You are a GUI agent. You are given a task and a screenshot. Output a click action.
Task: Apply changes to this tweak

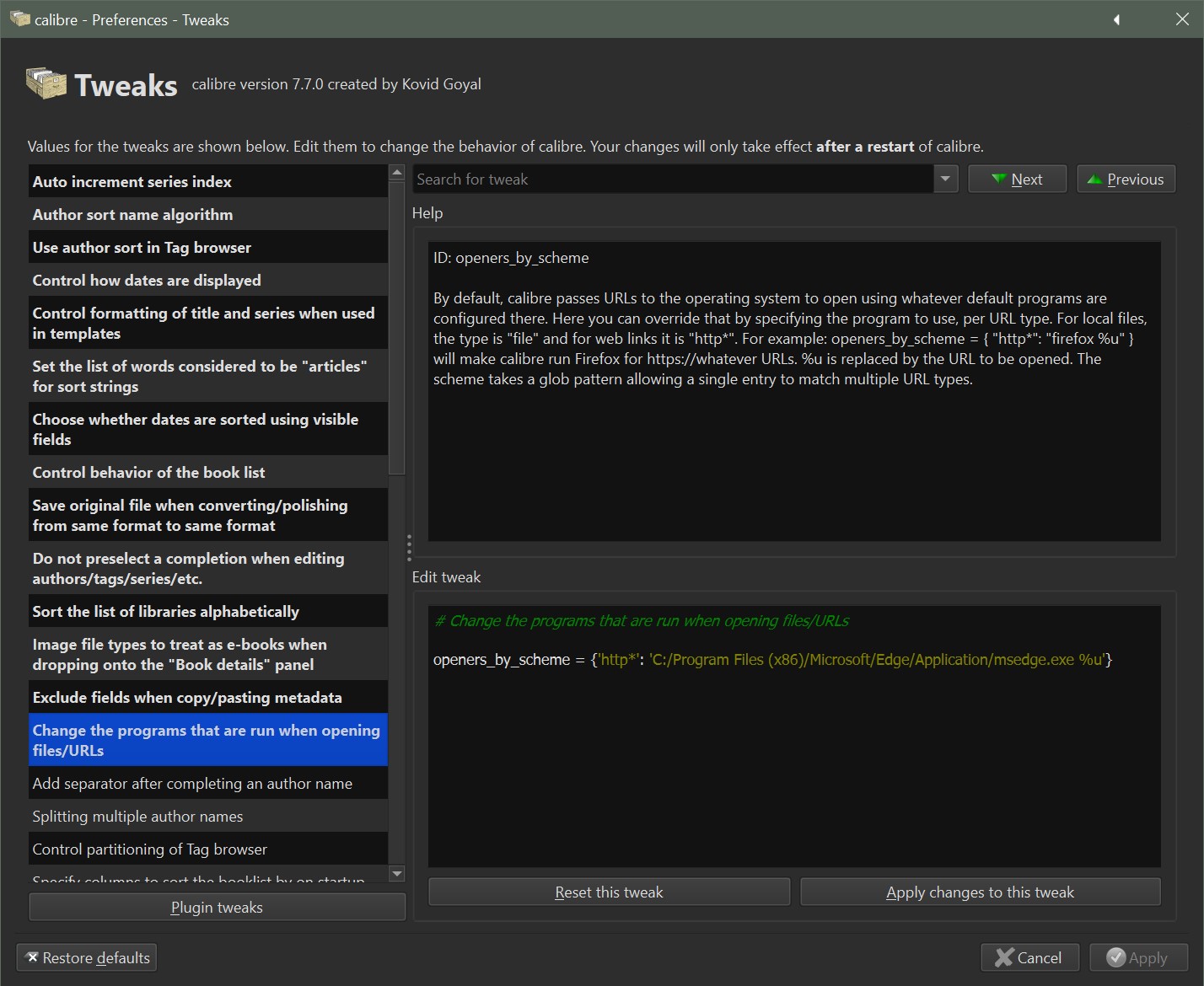(x=981, y=892)
